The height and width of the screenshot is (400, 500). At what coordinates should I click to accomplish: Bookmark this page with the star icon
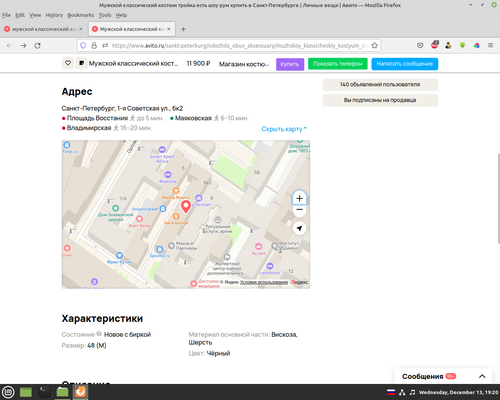click(375, 45)
